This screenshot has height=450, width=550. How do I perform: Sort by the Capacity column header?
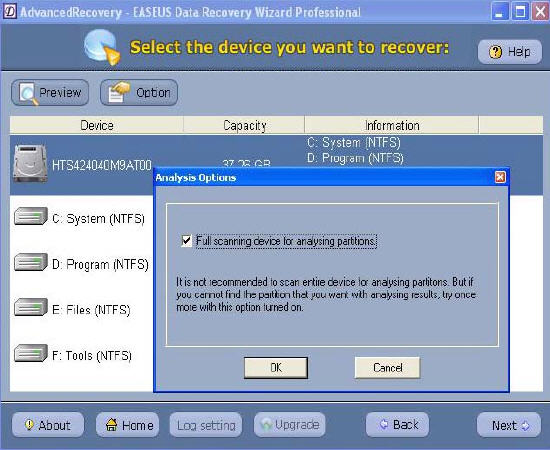click(x=244, y=125)
